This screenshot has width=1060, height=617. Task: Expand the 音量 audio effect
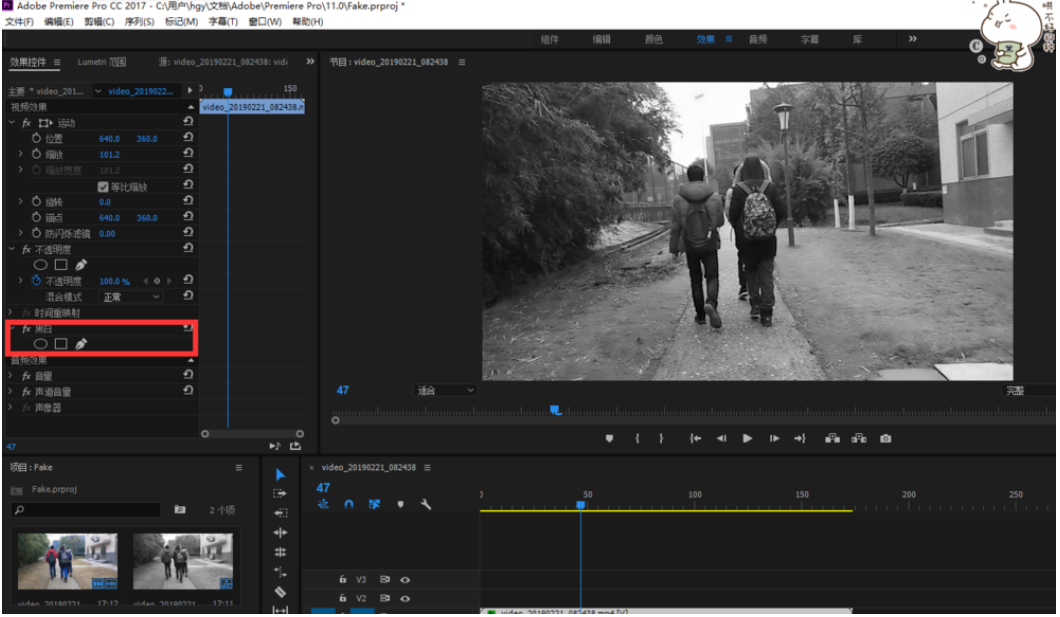11,376
